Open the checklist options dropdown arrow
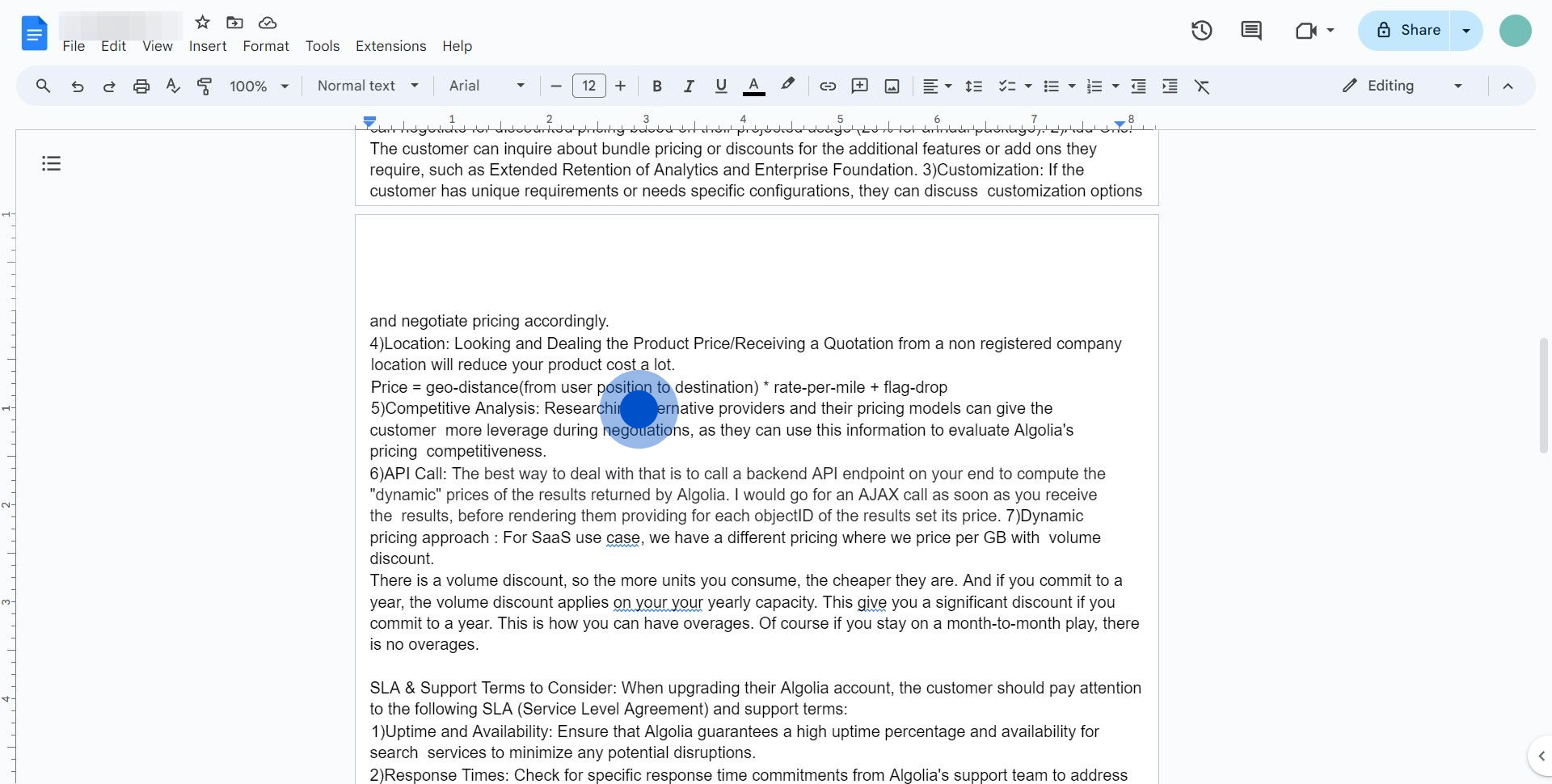The height and width of the screenshot is (784, 1552). [x=1028, y=86]
